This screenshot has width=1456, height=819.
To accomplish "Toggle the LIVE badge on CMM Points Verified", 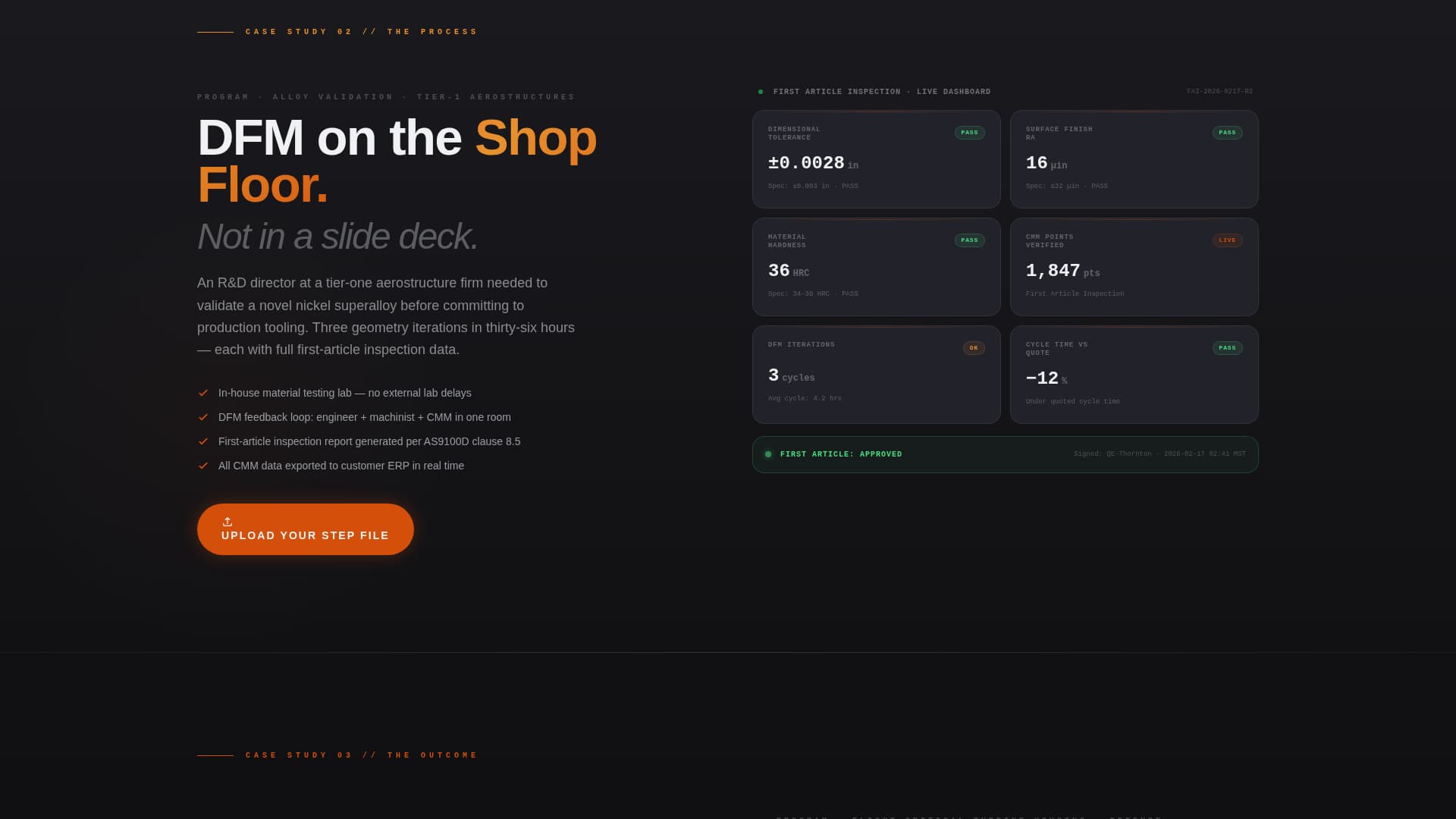I will click(1227, 240).
